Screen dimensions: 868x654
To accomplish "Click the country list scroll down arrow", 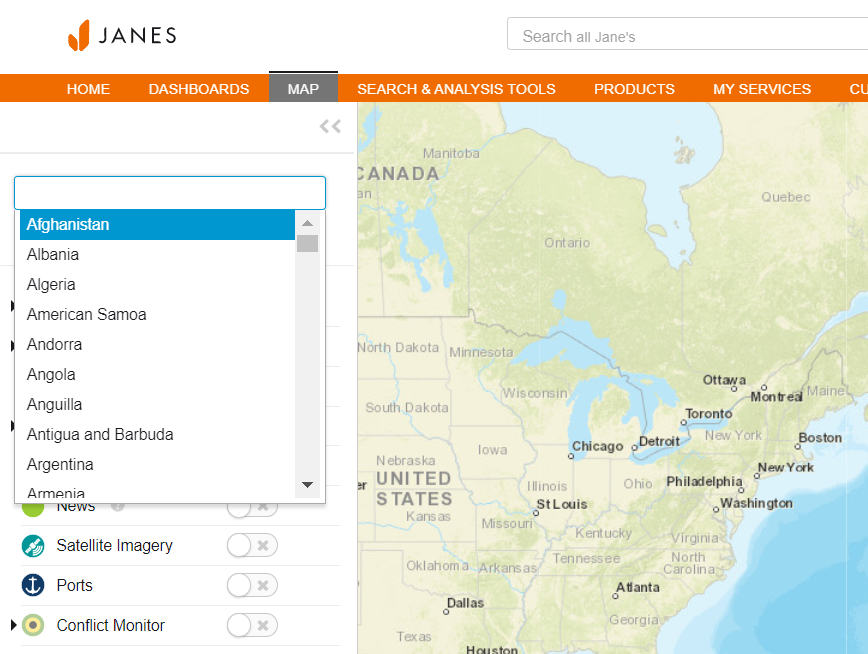I will (x=307, y=485).
